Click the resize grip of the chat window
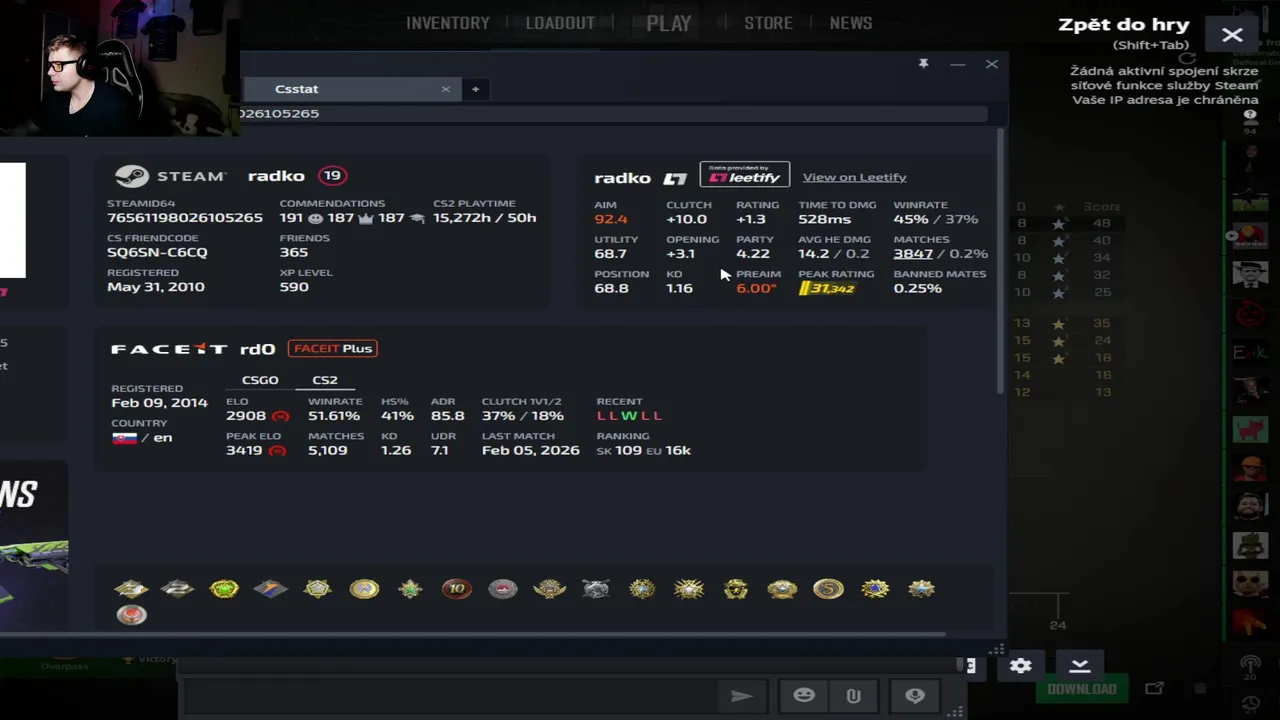Viewport: 1280px width, 720px height. coord(955,712)
